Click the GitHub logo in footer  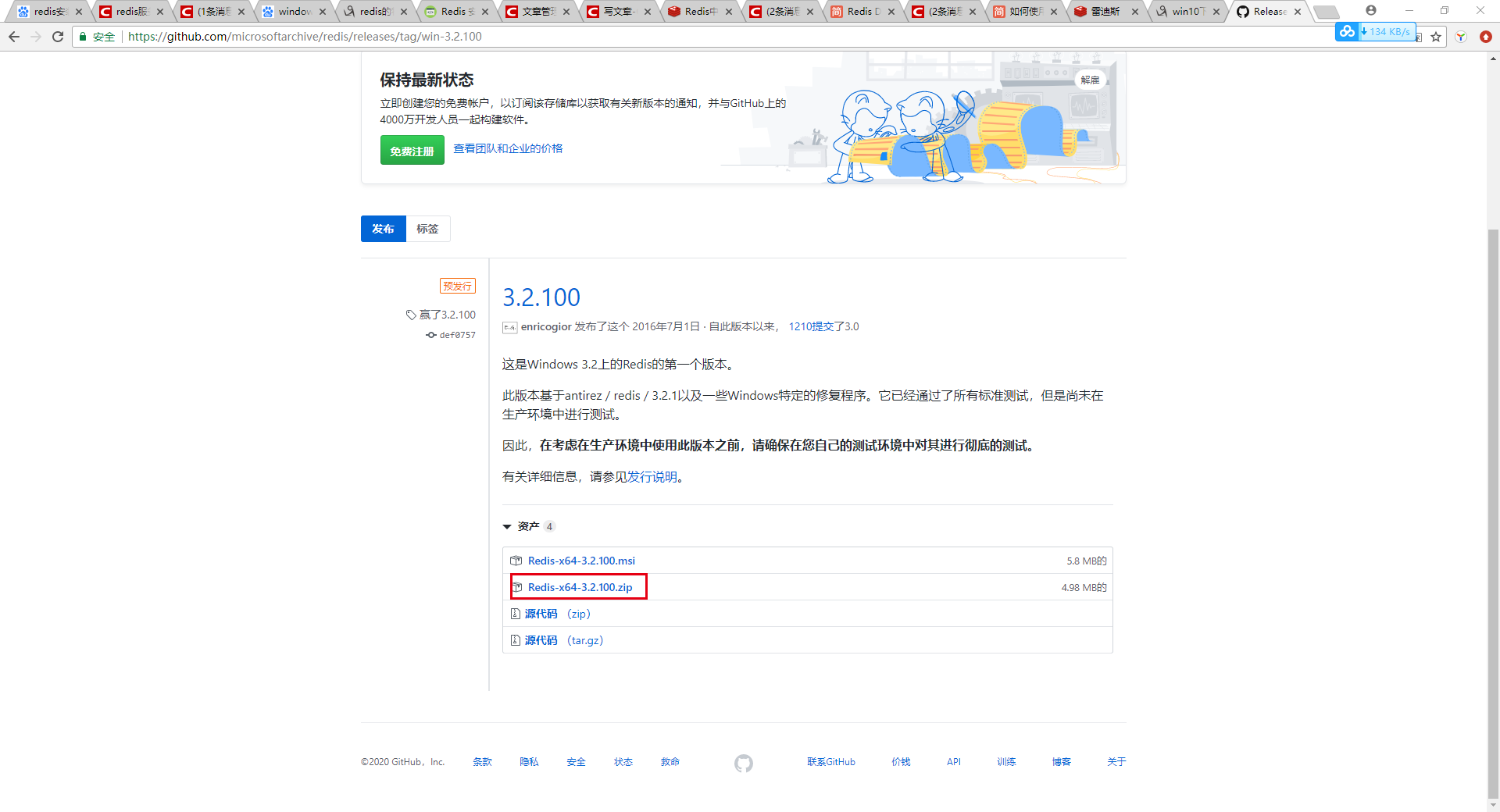[744, 763]
